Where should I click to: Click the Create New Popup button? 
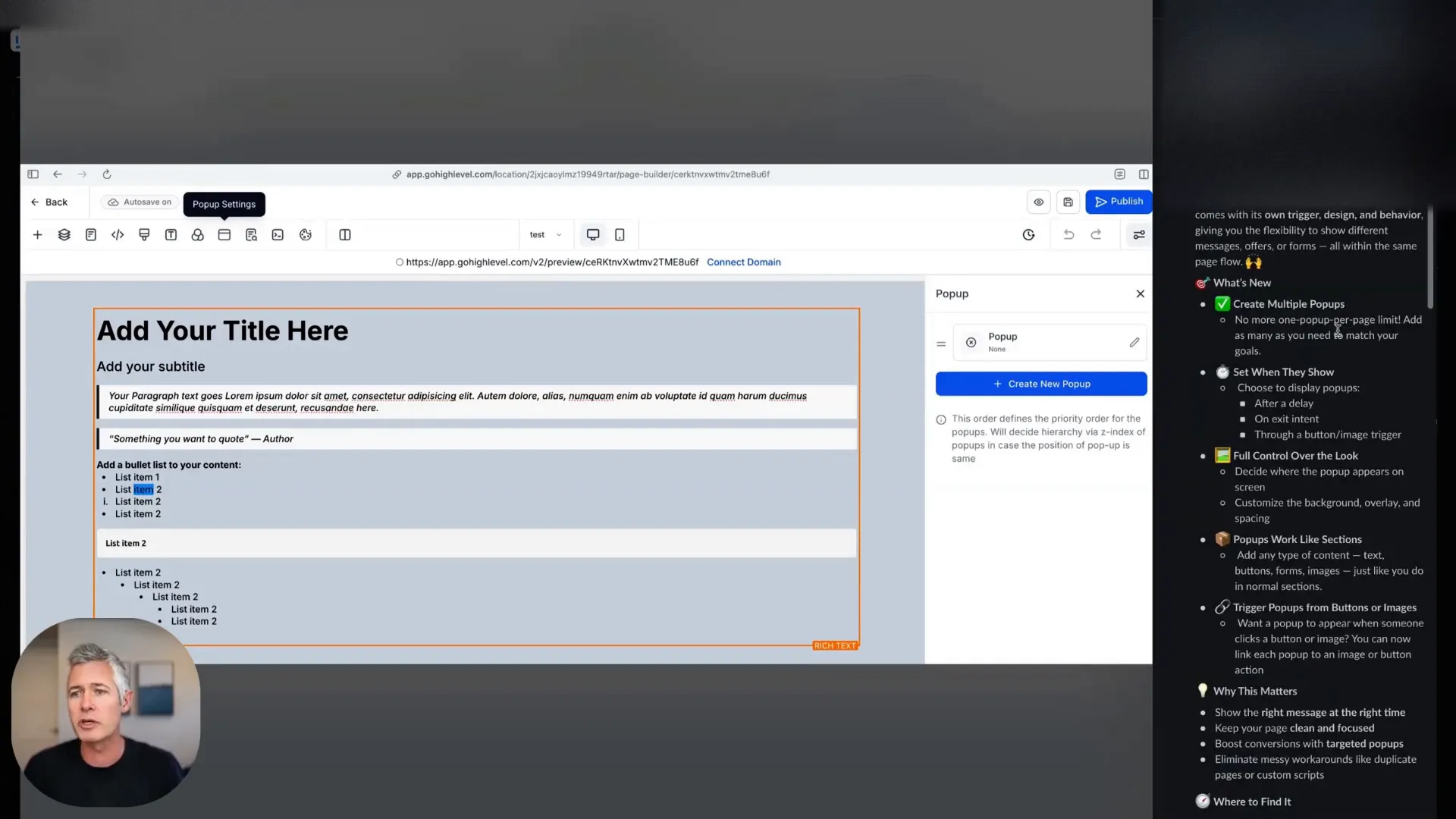click(1041, 383)
